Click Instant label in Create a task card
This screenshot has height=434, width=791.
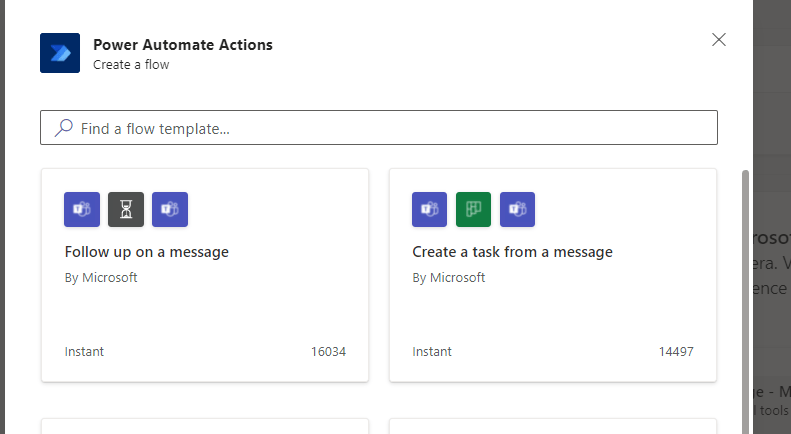tap(432, 352)
